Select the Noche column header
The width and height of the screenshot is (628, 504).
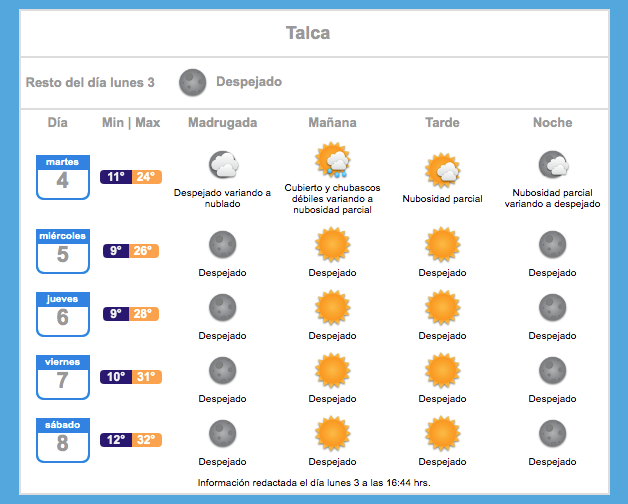pos(553,123)
